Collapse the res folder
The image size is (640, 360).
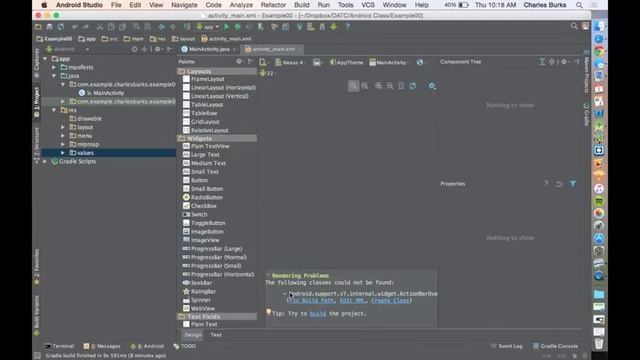point(54,110)
